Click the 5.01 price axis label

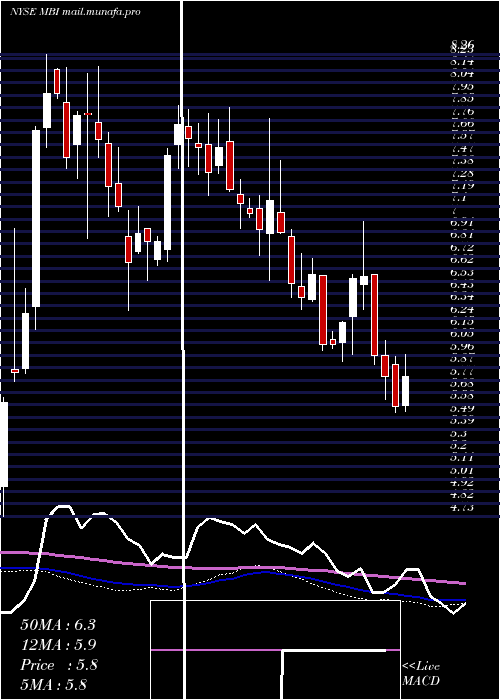(462, 471)
